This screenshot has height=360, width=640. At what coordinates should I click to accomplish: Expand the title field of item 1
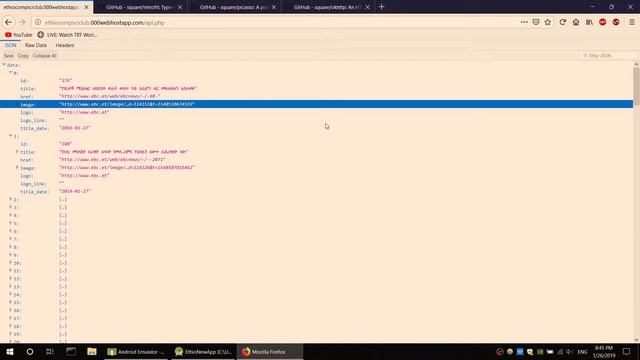click(x=17, y=151)
